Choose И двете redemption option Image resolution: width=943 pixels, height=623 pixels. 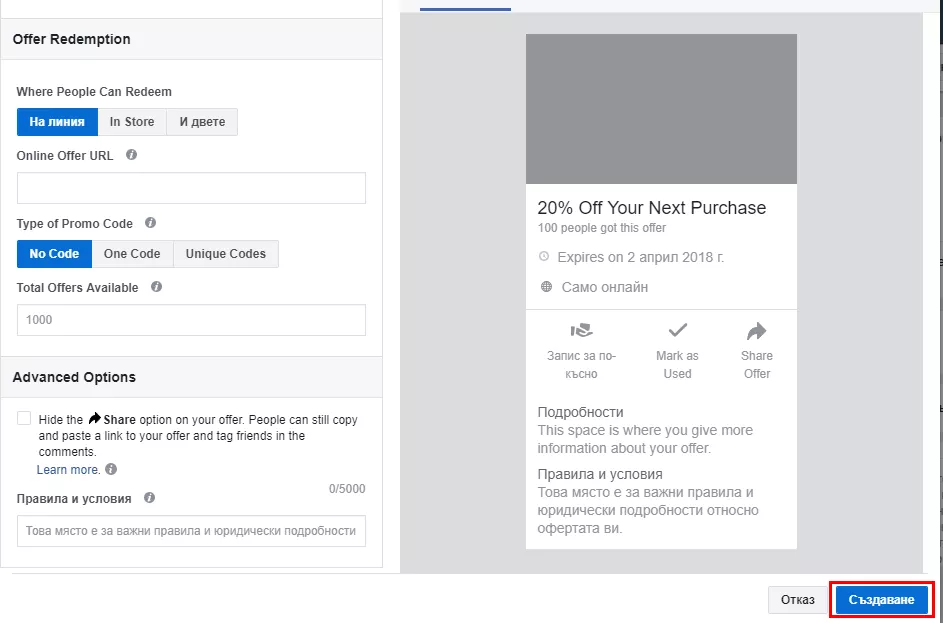click(x=202, y=121)
